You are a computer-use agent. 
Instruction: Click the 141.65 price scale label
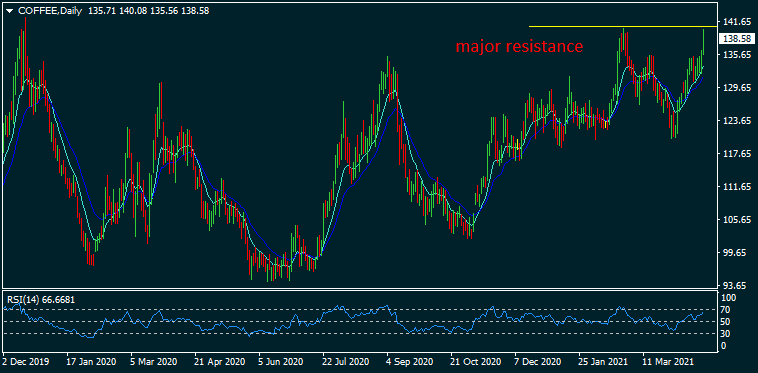[737, 22]
